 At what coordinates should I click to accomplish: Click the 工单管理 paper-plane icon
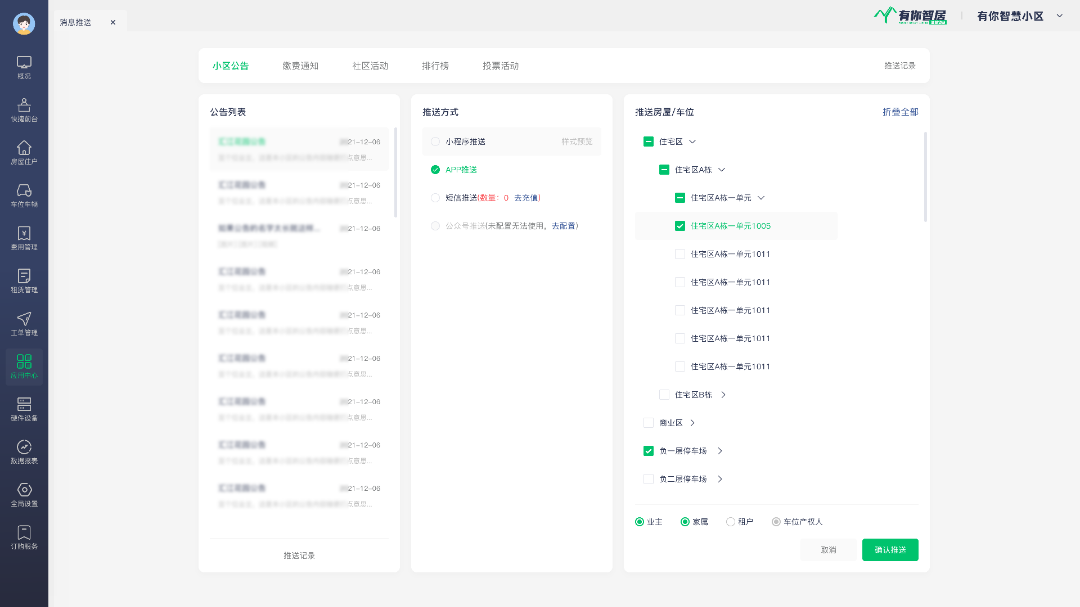24,319
